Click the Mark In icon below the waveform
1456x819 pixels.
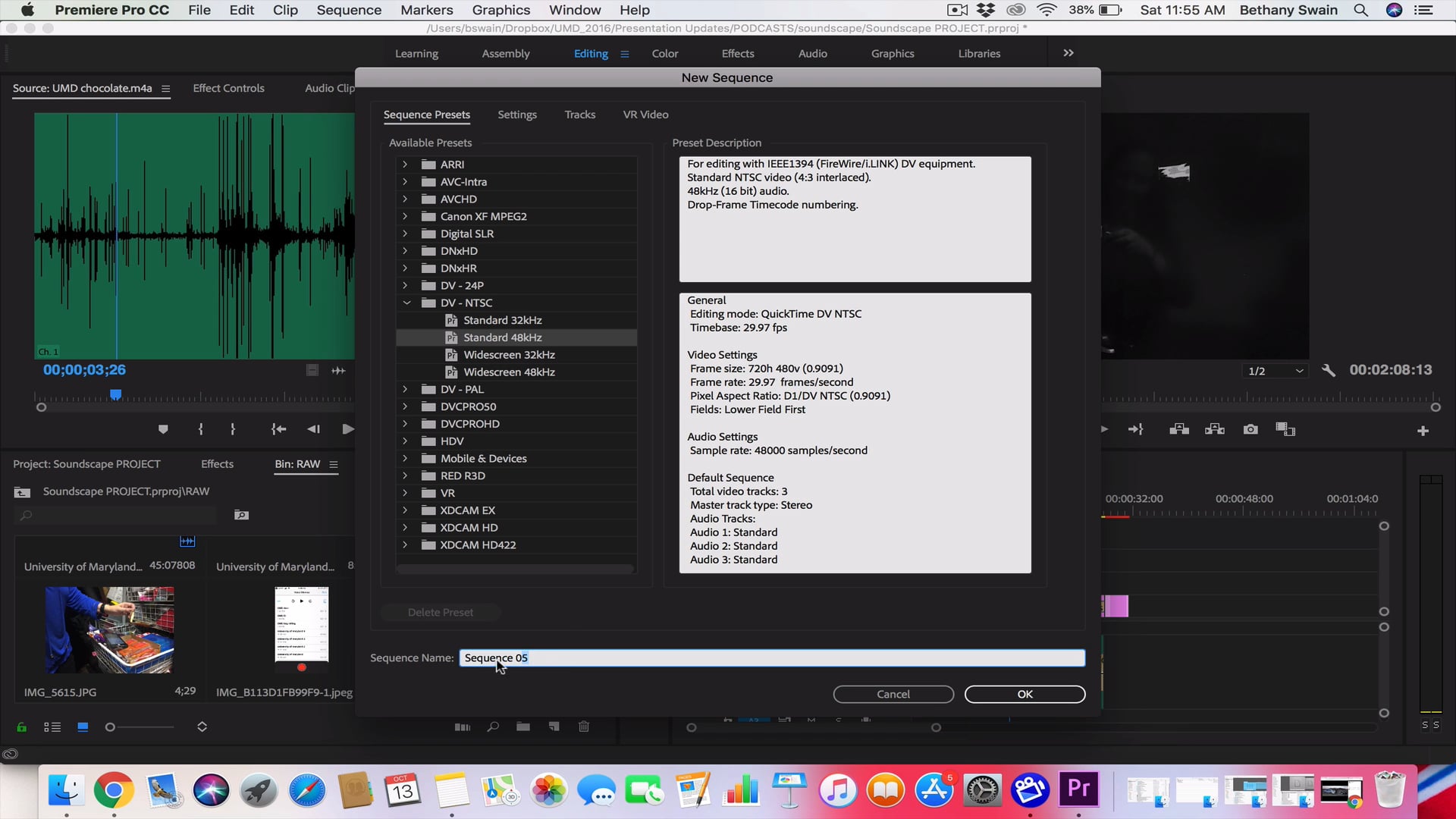pos(200,429)
